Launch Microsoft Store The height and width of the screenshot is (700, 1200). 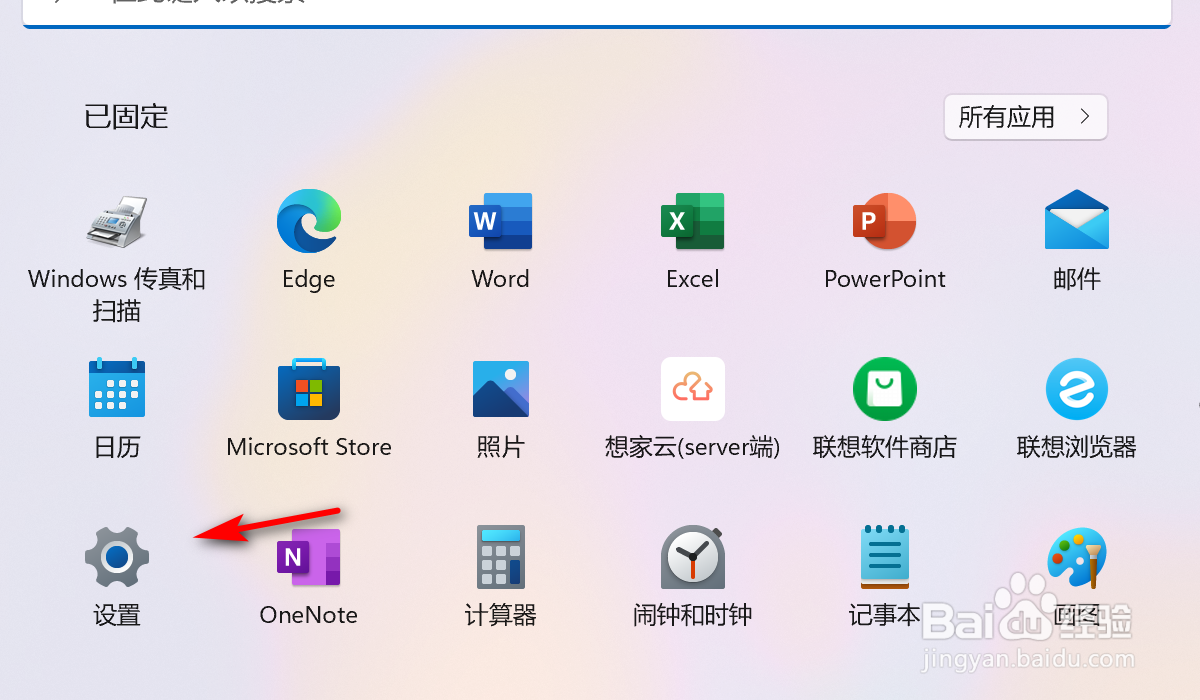(x=309, y=388)
